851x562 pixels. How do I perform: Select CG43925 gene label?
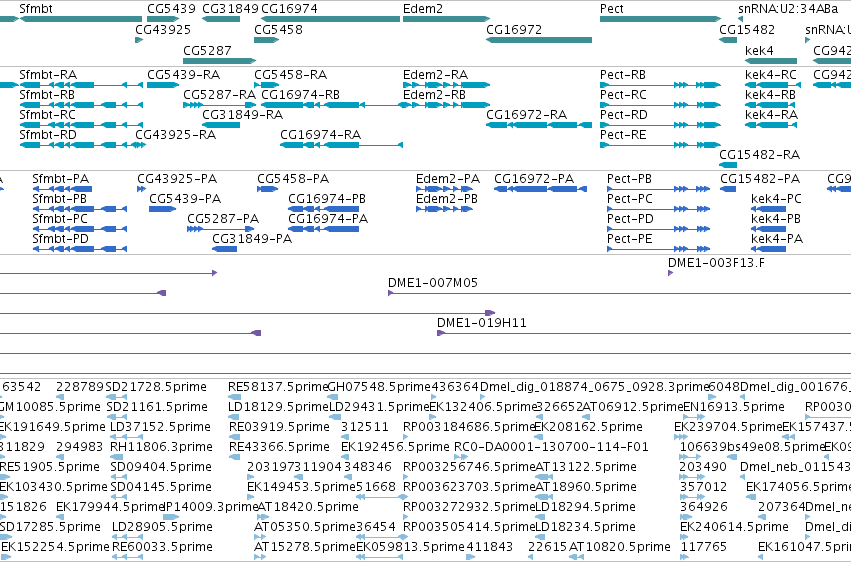[163, 29]
